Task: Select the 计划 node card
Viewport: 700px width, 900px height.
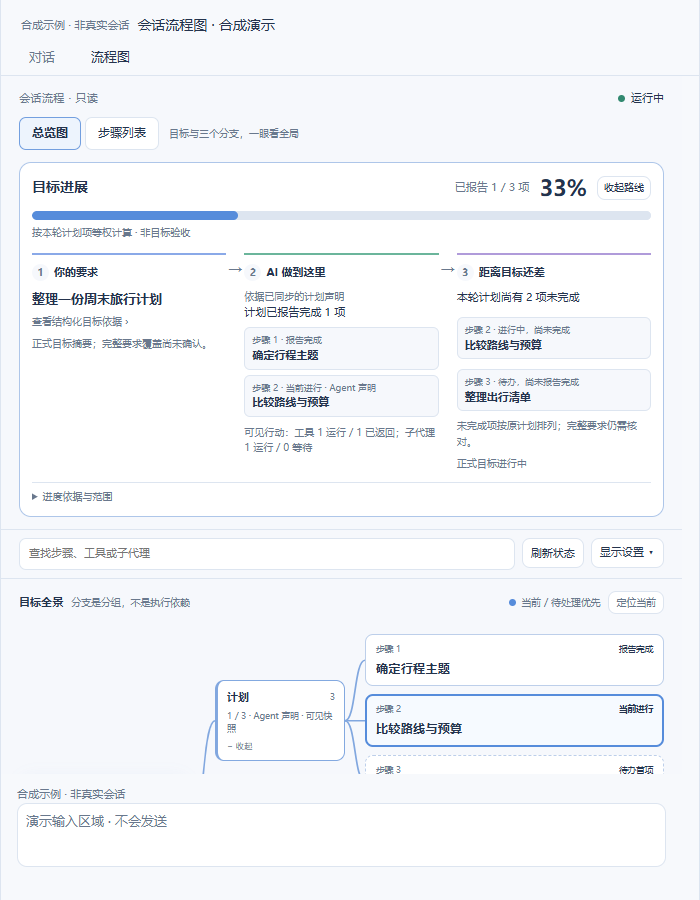Action: pos(280,720)
